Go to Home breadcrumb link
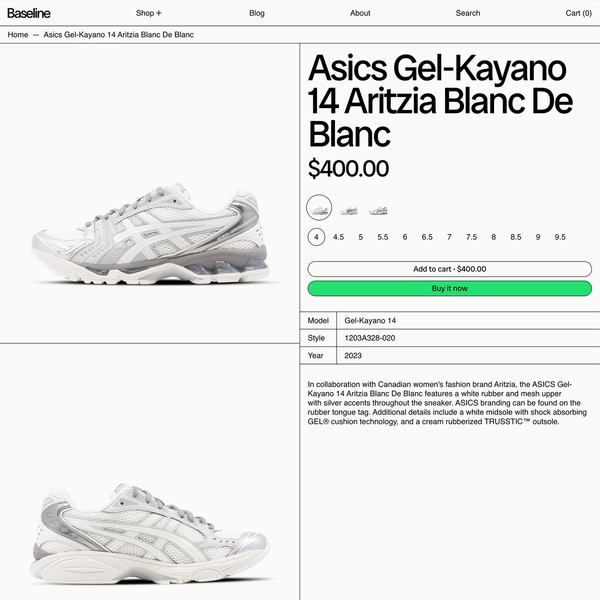This screenshot has height=600, width=600. (18, 35)
